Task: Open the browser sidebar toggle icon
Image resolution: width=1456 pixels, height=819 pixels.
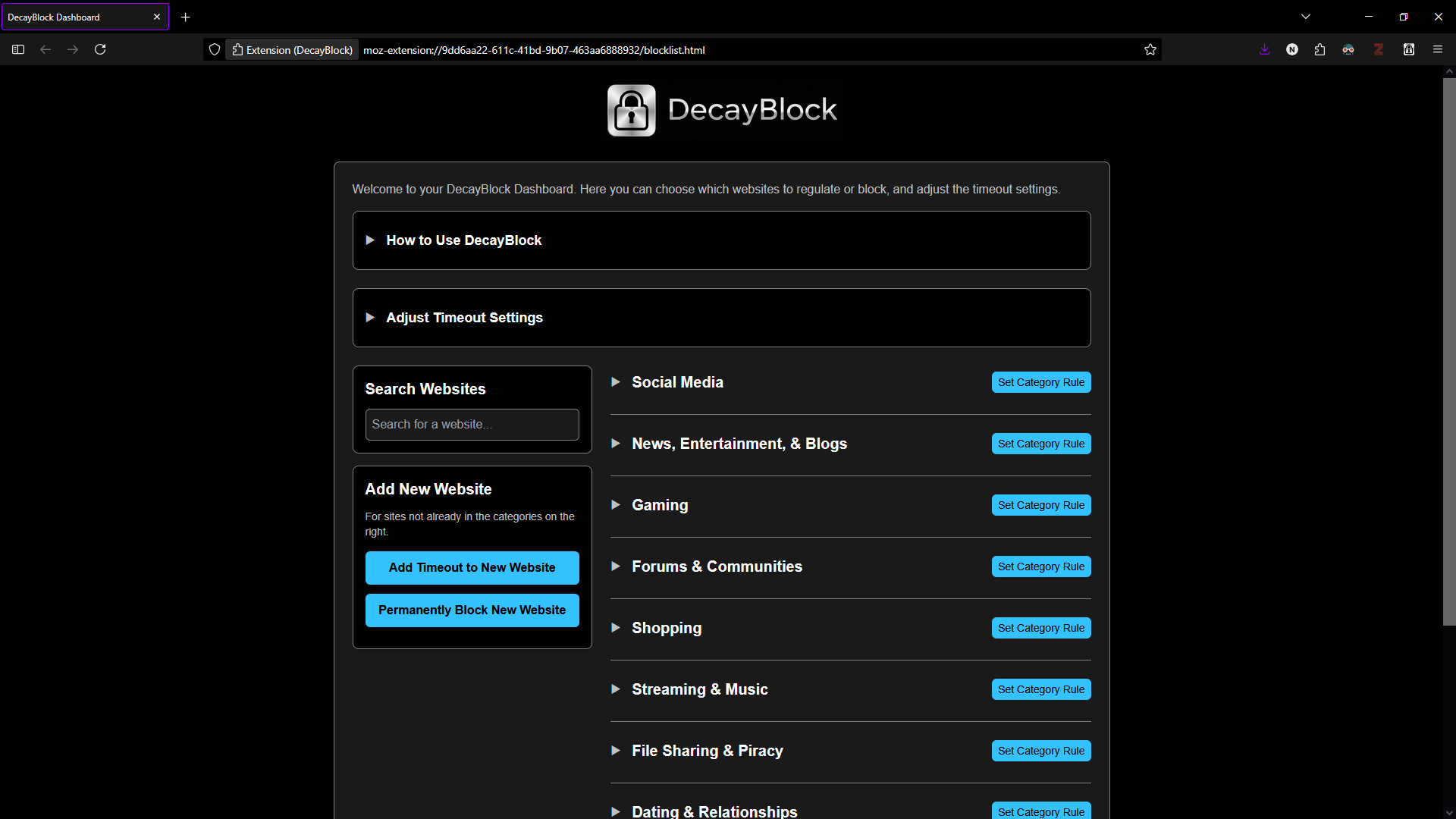Action: tap(18, 49)
